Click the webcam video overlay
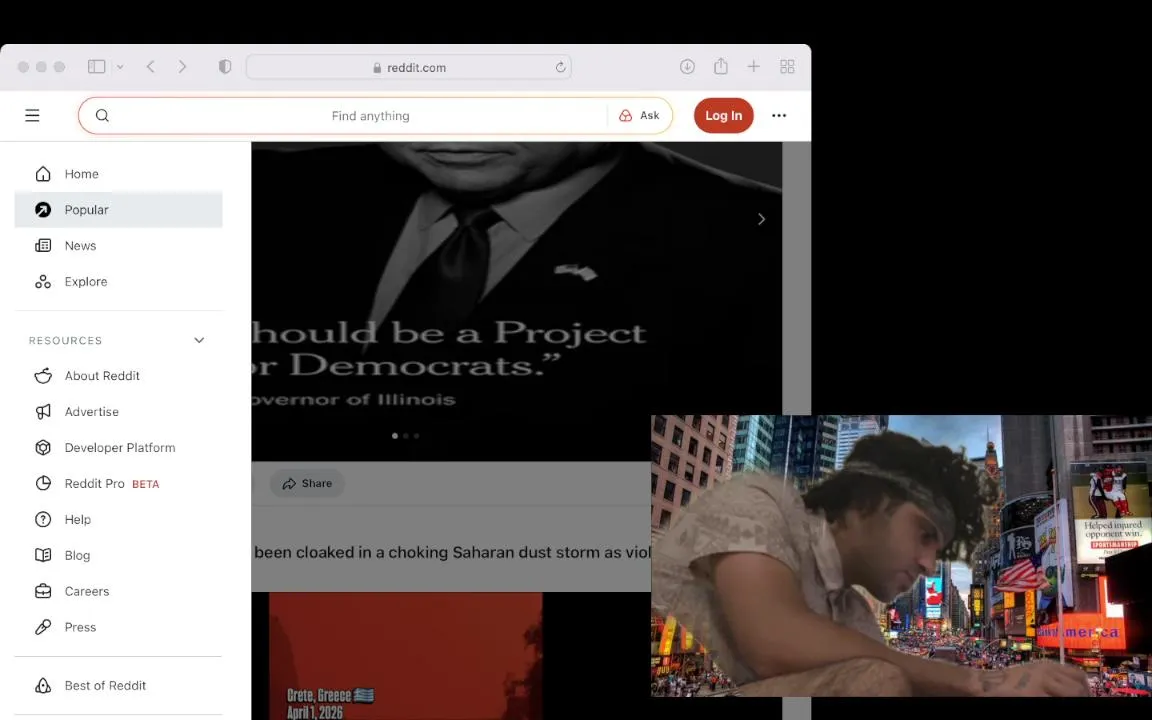 [901, 556]
